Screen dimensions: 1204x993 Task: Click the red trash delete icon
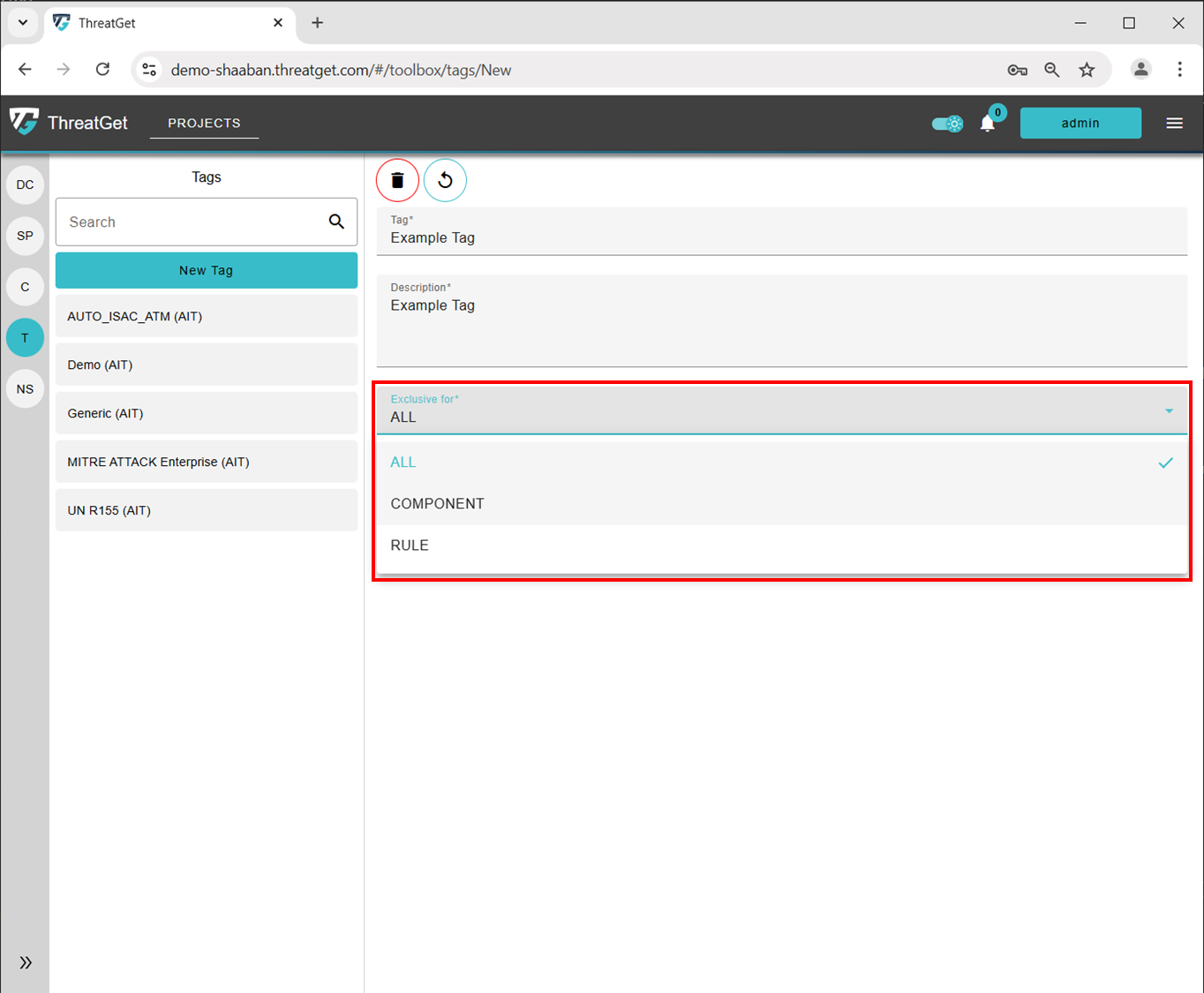click(397, 180)
